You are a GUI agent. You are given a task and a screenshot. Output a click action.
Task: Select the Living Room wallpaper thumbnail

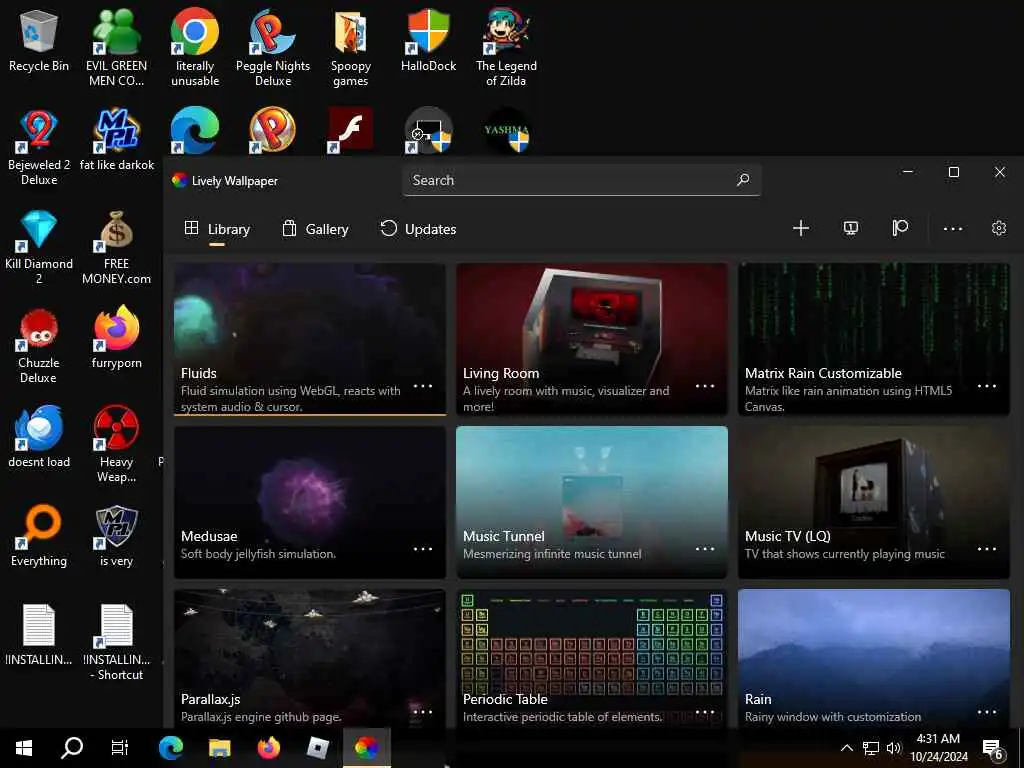(x=592, y=338)
